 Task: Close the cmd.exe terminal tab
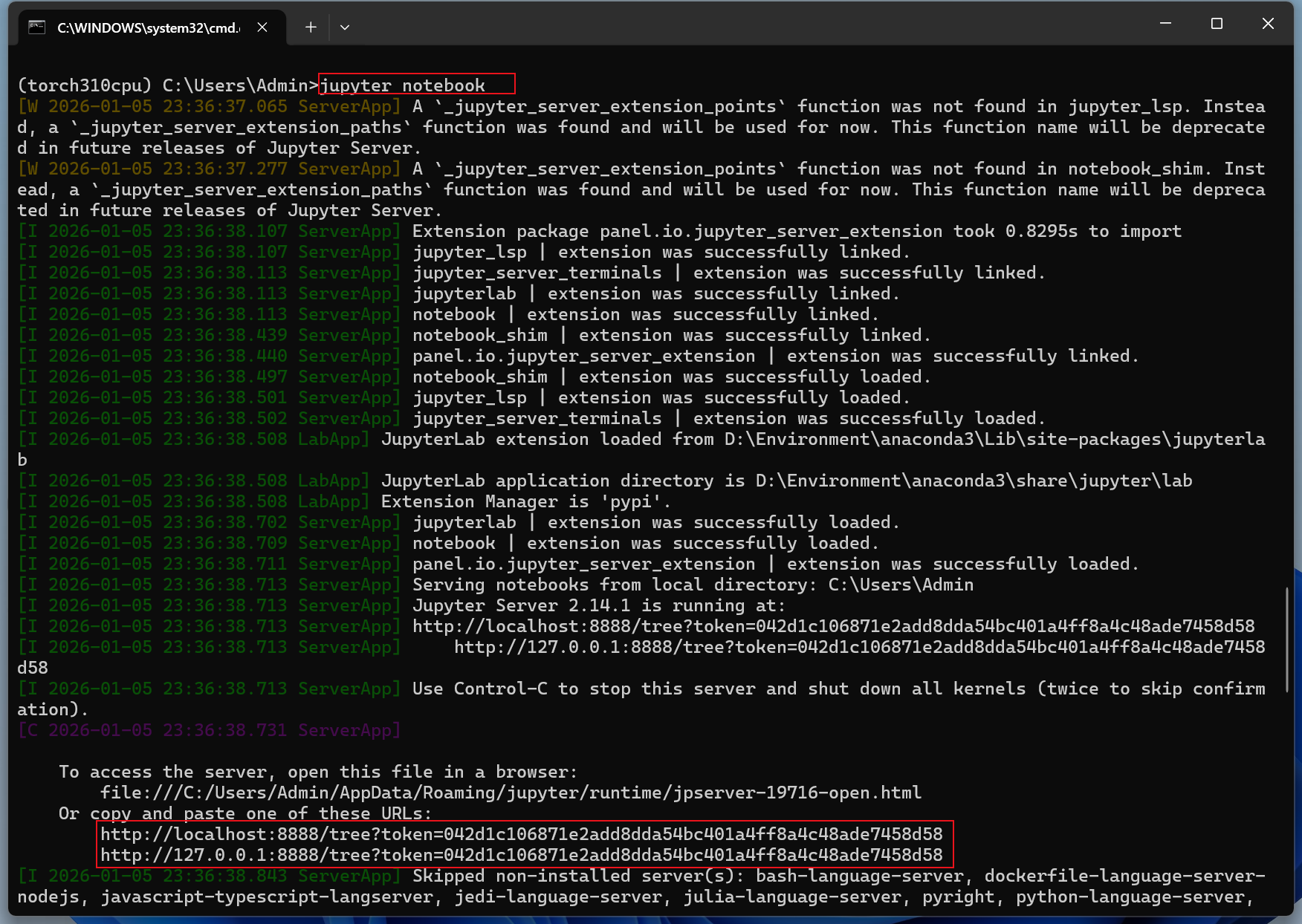tap(262, 27)
